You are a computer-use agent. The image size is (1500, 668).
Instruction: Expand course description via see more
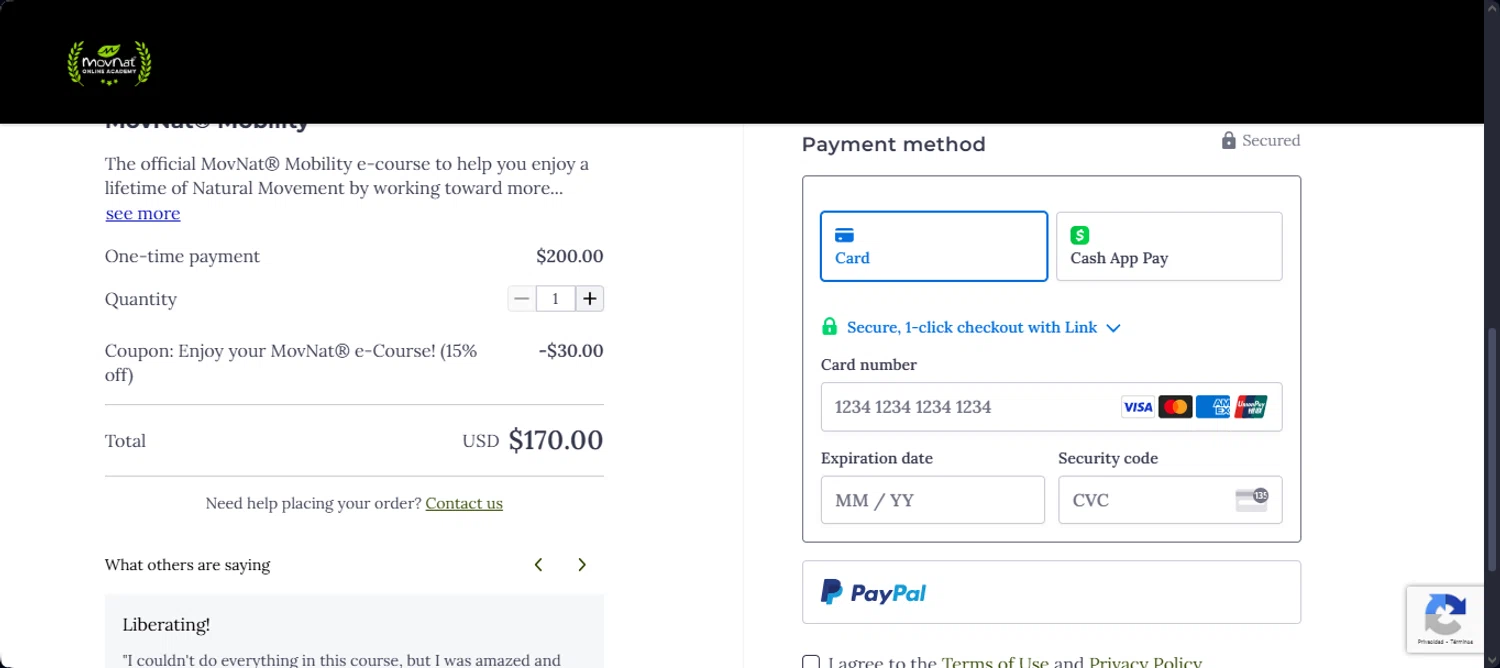(143, 214)
